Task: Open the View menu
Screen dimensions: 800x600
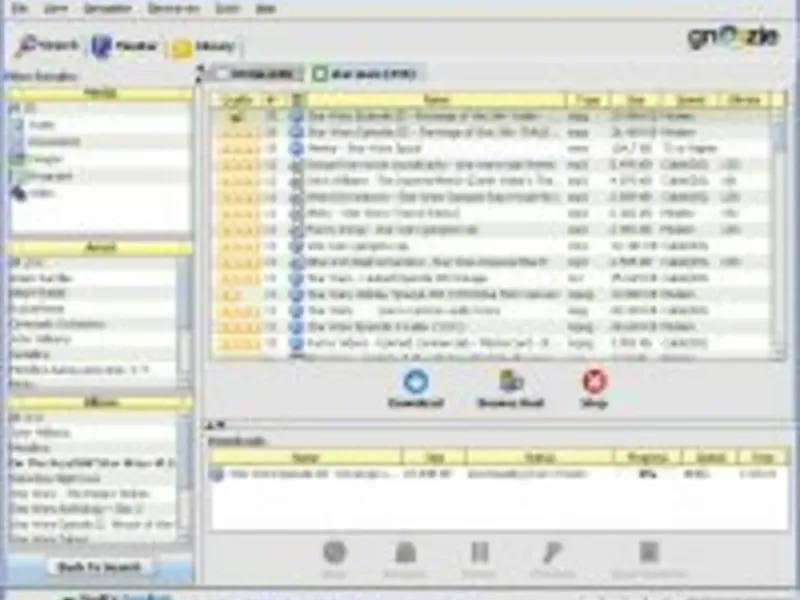Action: click(56, 8)
